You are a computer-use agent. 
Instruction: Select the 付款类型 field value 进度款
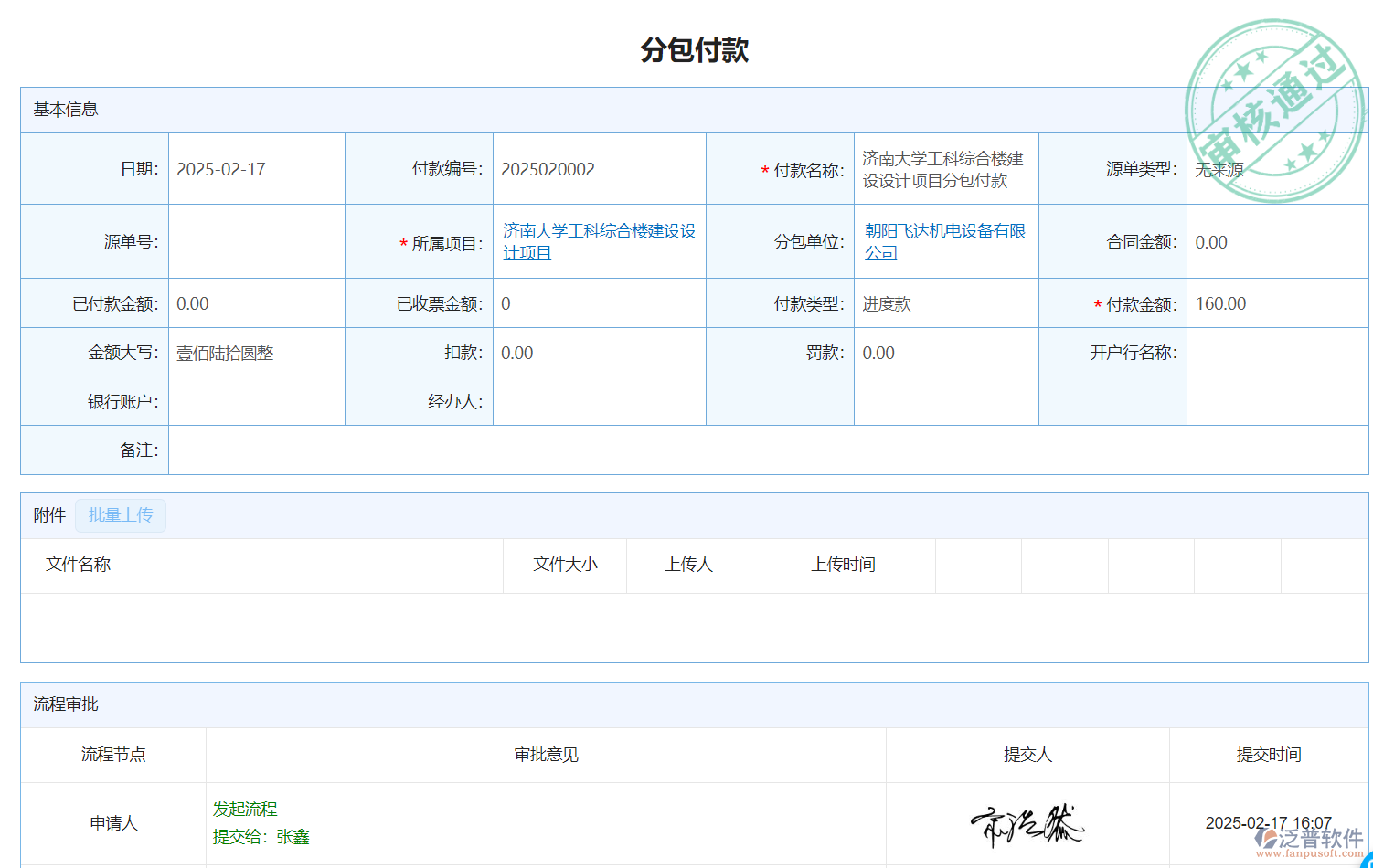(x=887, y=304)
